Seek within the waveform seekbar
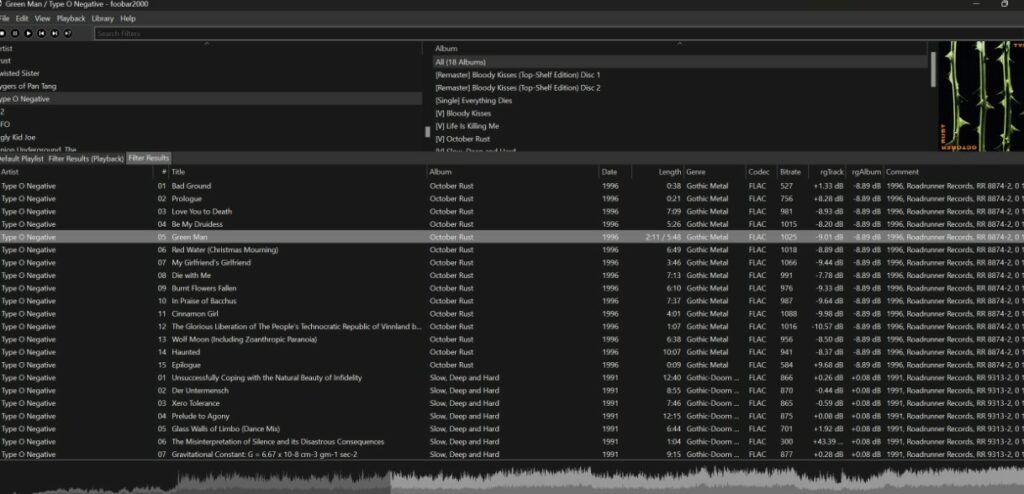 click(512, 478)
